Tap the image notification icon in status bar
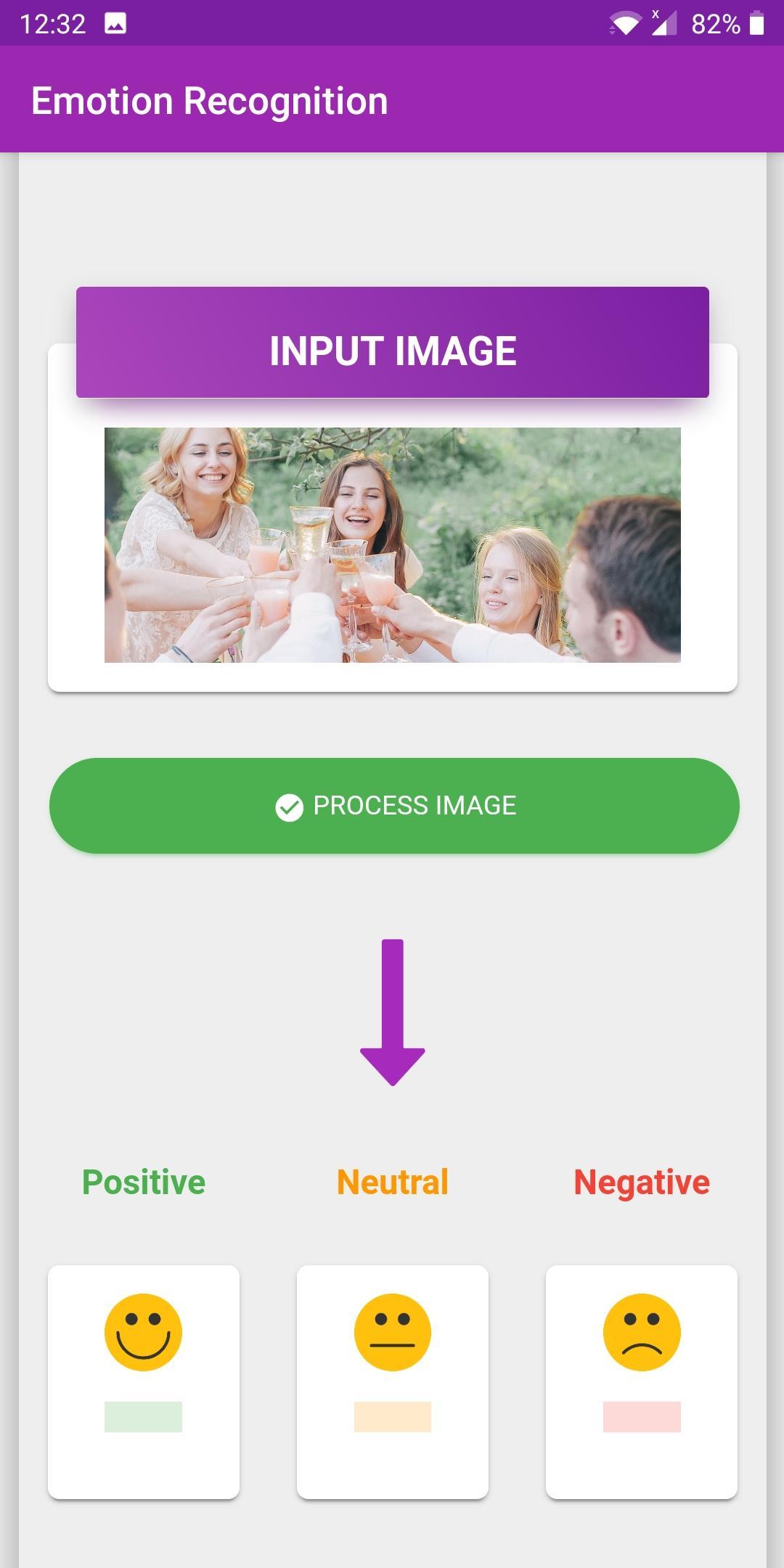The width and height of the screenshot is (784, 1568). [x=115, y=23]
